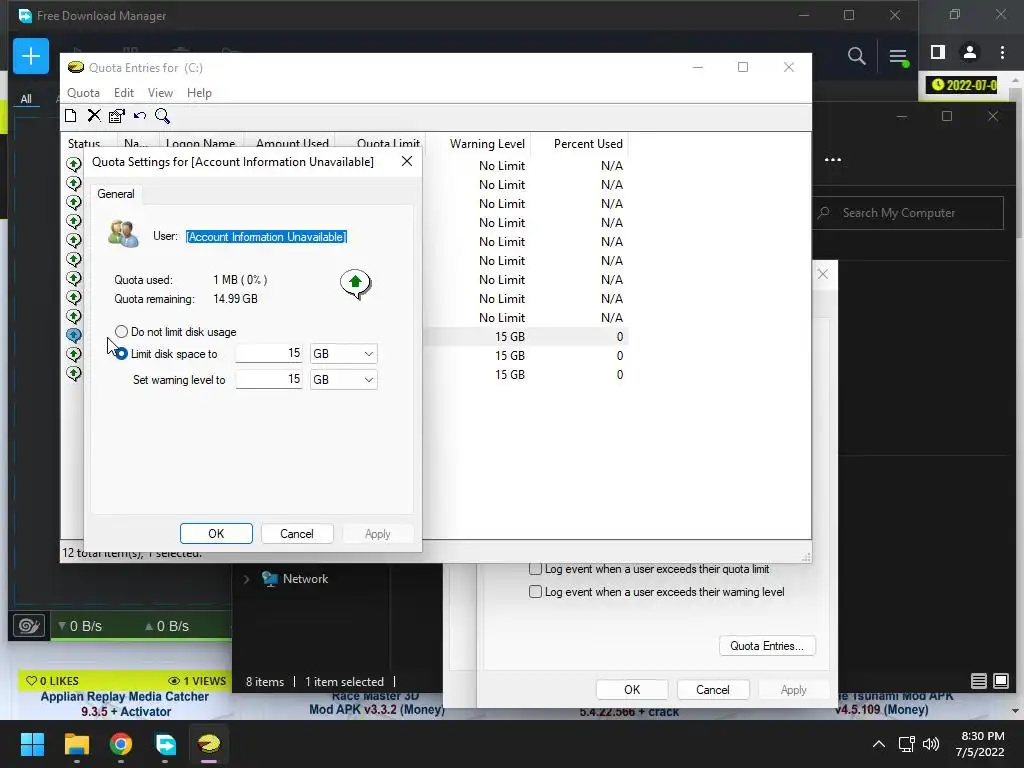Select the All tab in Free Download Manager
Image resolution: width=1024 pixels, height=768 pixels.
[26, 99]
